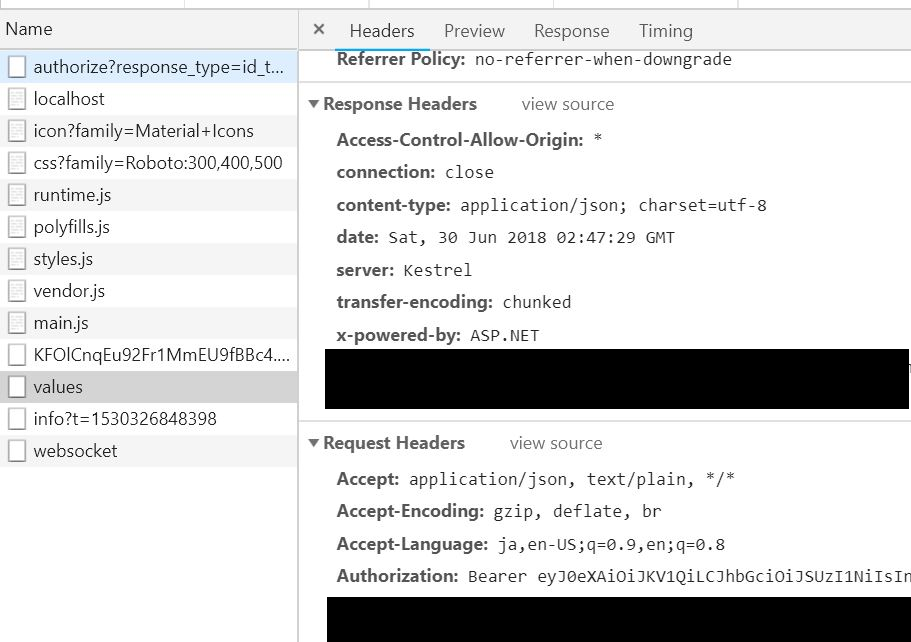Switch to the Response tab
Viewport: 911px width, 642px height.
point(572,31)
